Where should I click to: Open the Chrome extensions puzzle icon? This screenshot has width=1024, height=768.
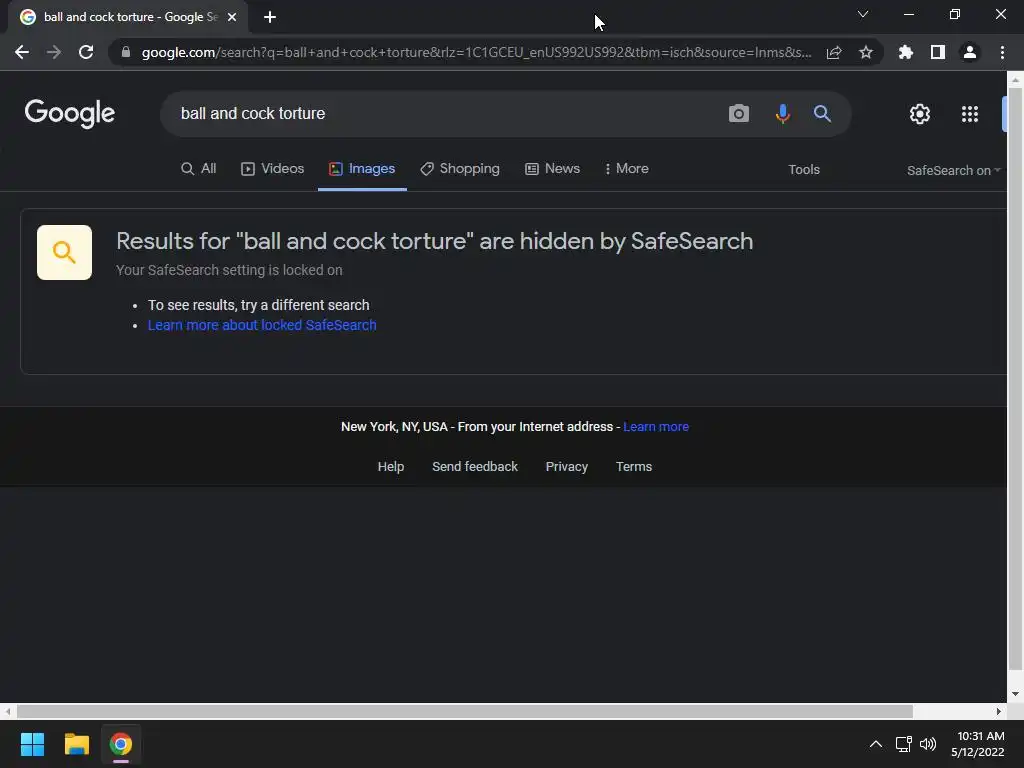[x=906, y=52]
